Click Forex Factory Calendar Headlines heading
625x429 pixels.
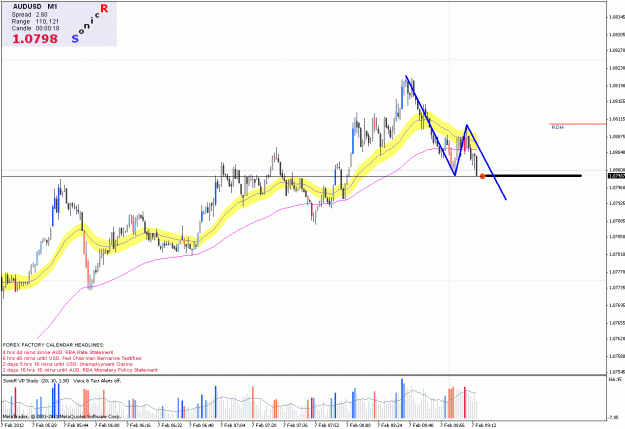[x=53, y=345]
